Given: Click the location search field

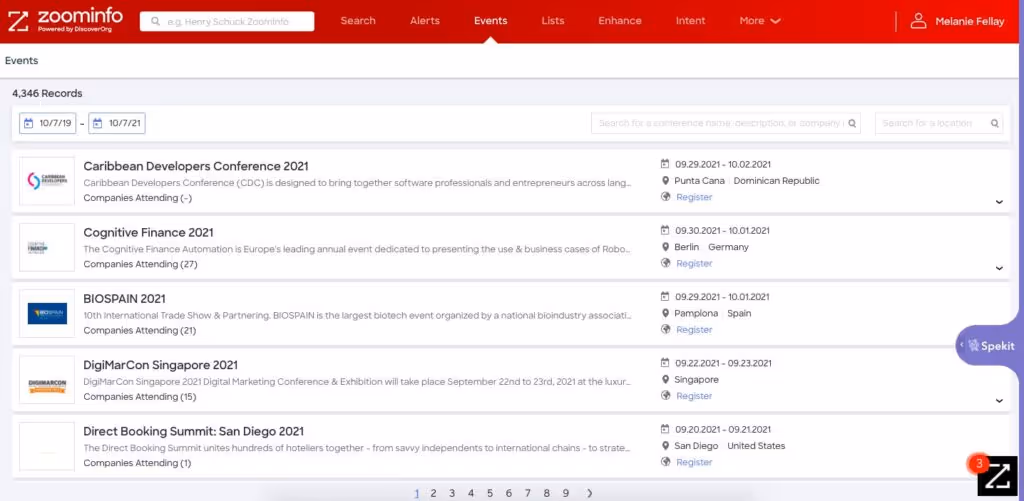Looking at the screenshot, I should click(938, 123).
